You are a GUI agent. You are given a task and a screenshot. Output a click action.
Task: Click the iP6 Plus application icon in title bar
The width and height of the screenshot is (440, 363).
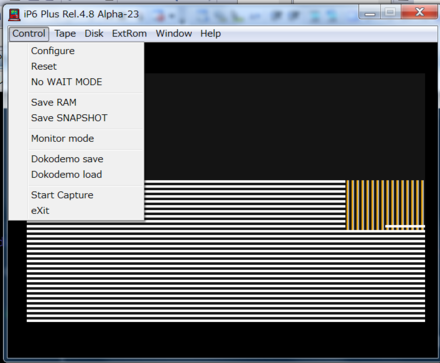point(14,14)
